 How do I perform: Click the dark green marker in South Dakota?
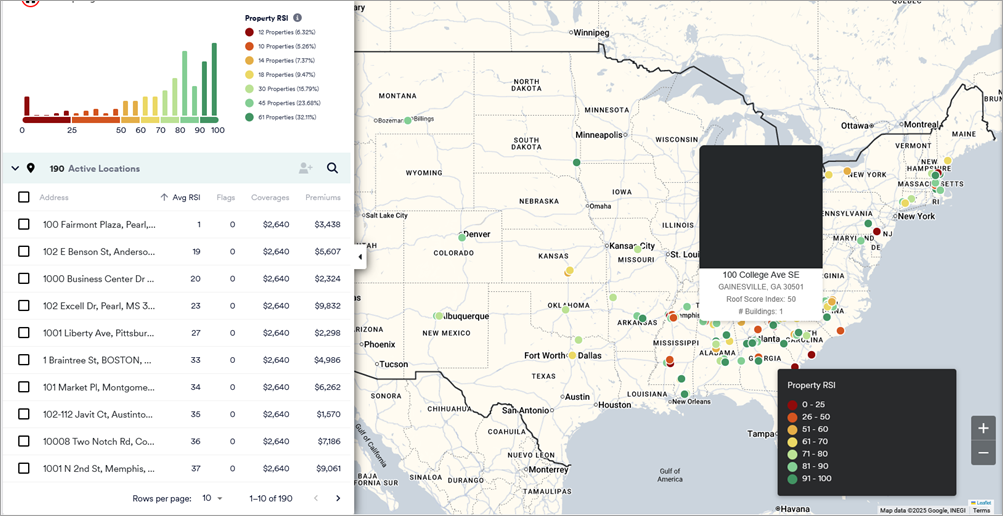(576, 162)
